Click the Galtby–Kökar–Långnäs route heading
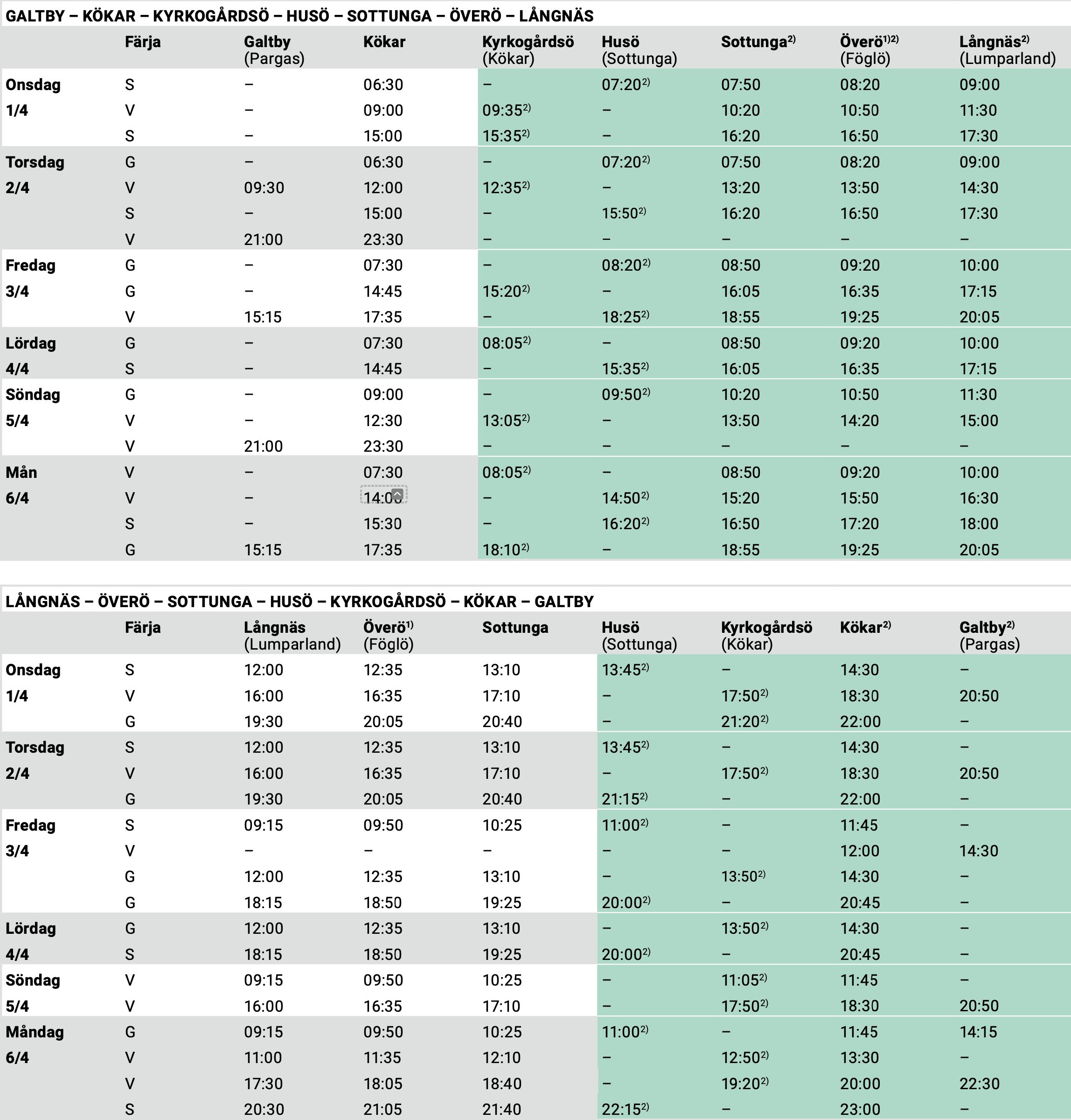Viewport: 1071px width, 1120px height. (x=299, y=15)
